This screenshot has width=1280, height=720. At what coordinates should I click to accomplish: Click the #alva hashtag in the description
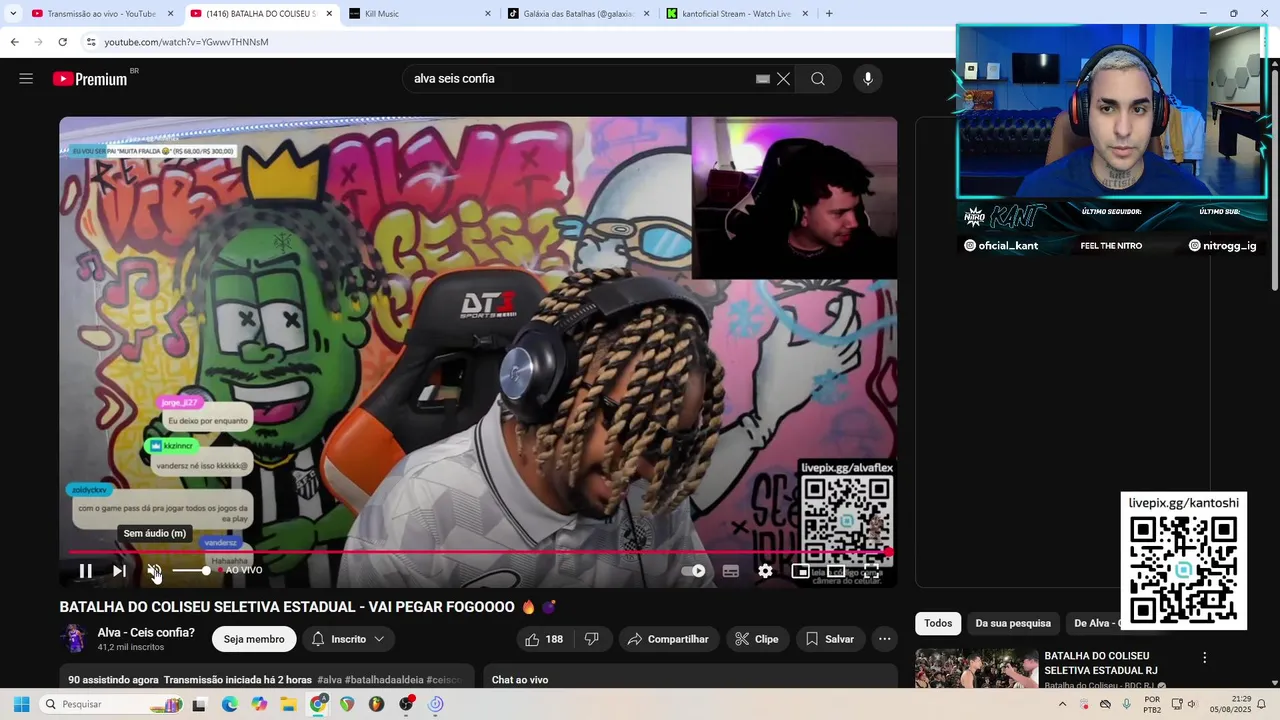[331, 680]
